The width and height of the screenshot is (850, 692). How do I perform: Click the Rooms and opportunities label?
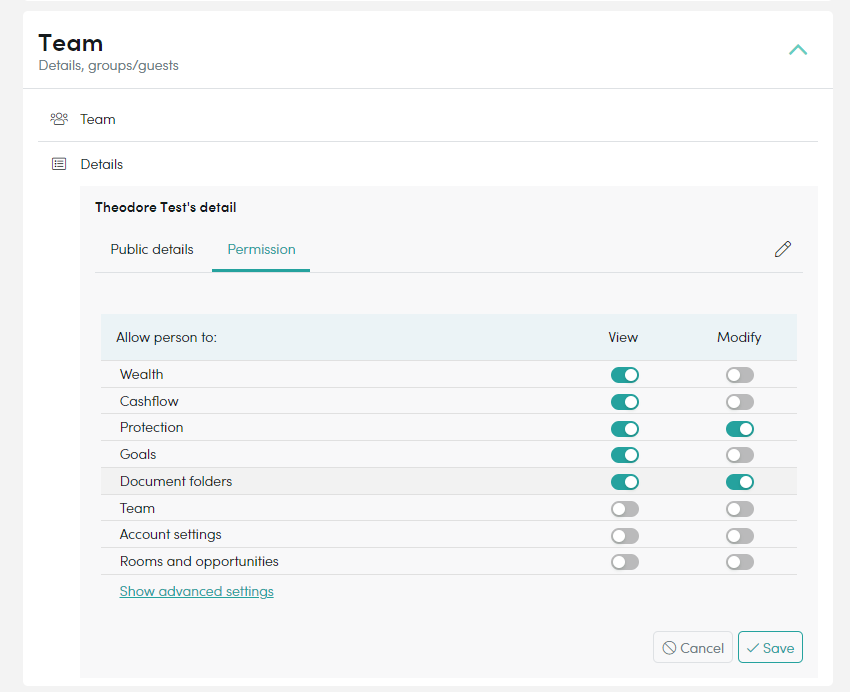click(x=199, y=561)
